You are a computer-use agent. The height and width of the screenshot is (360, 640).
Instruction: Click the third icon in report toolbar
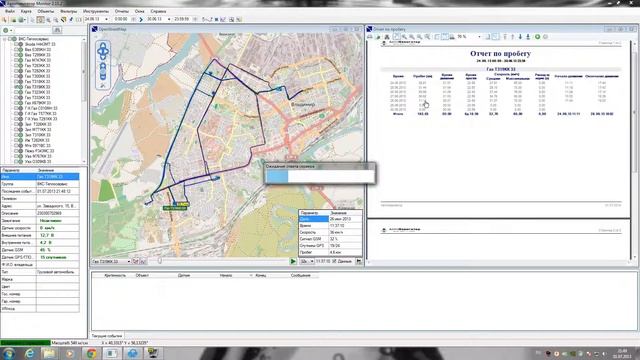387,37
